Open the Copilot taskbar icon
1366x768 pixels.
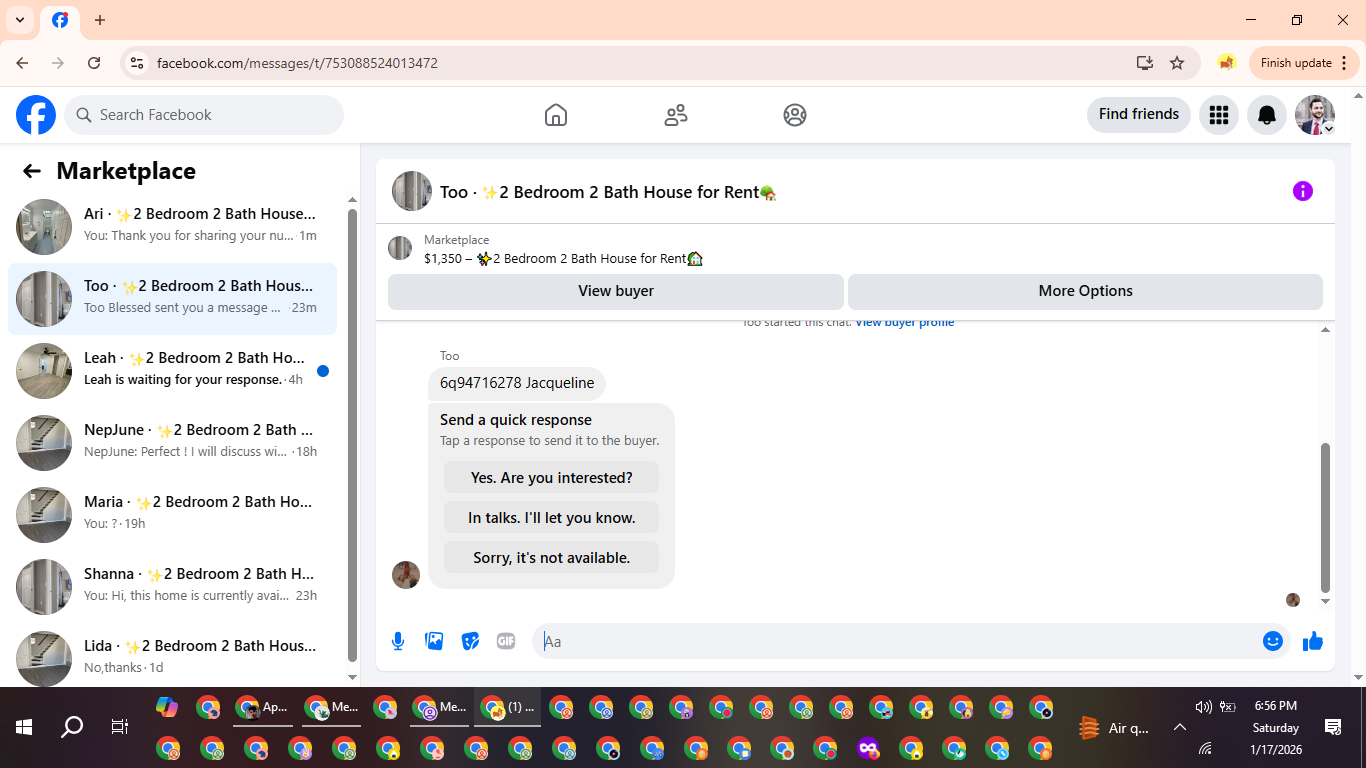(x=167, y=707)
